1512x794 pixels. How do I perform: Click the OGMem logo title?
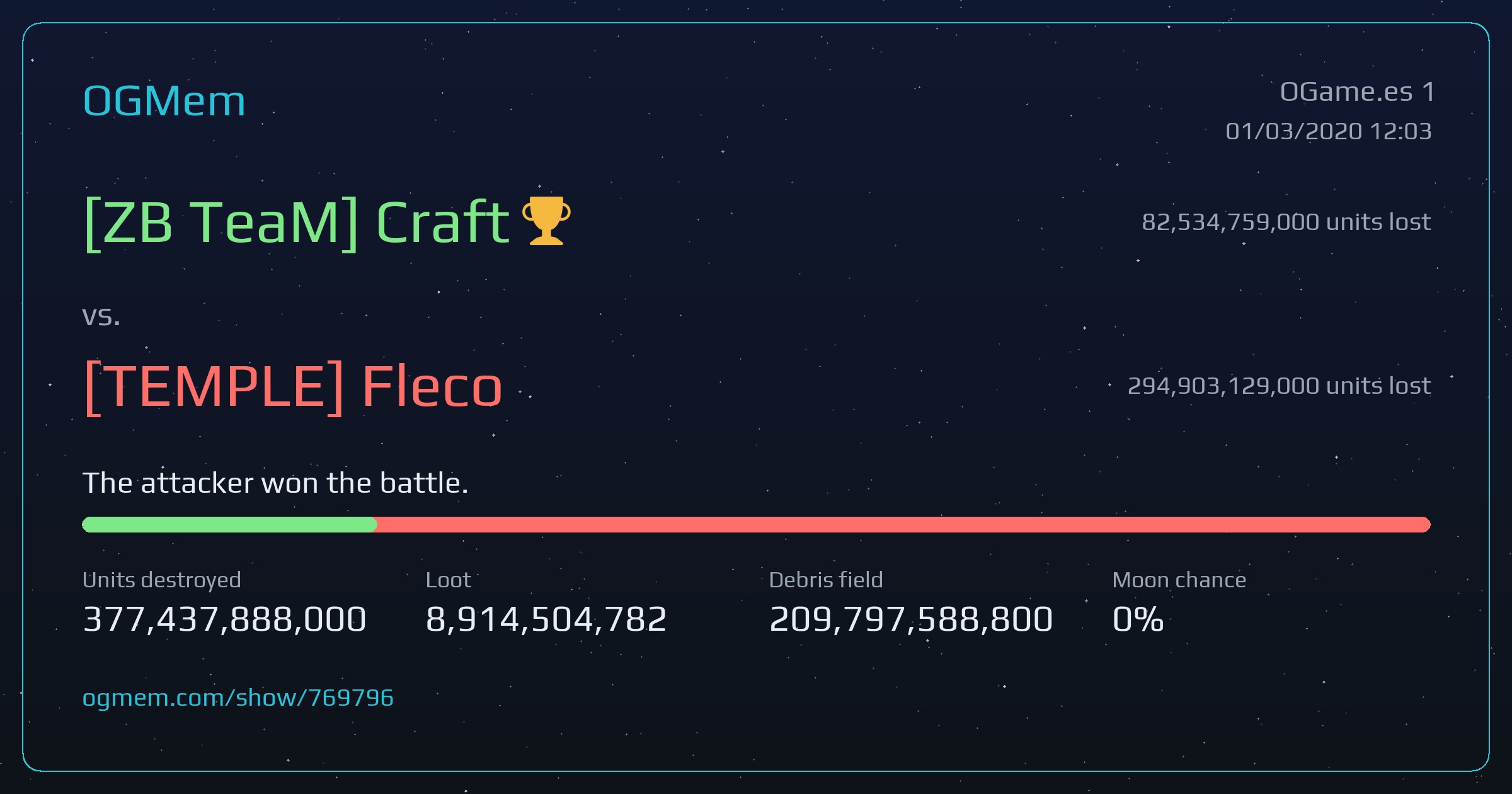coord(164,101)
